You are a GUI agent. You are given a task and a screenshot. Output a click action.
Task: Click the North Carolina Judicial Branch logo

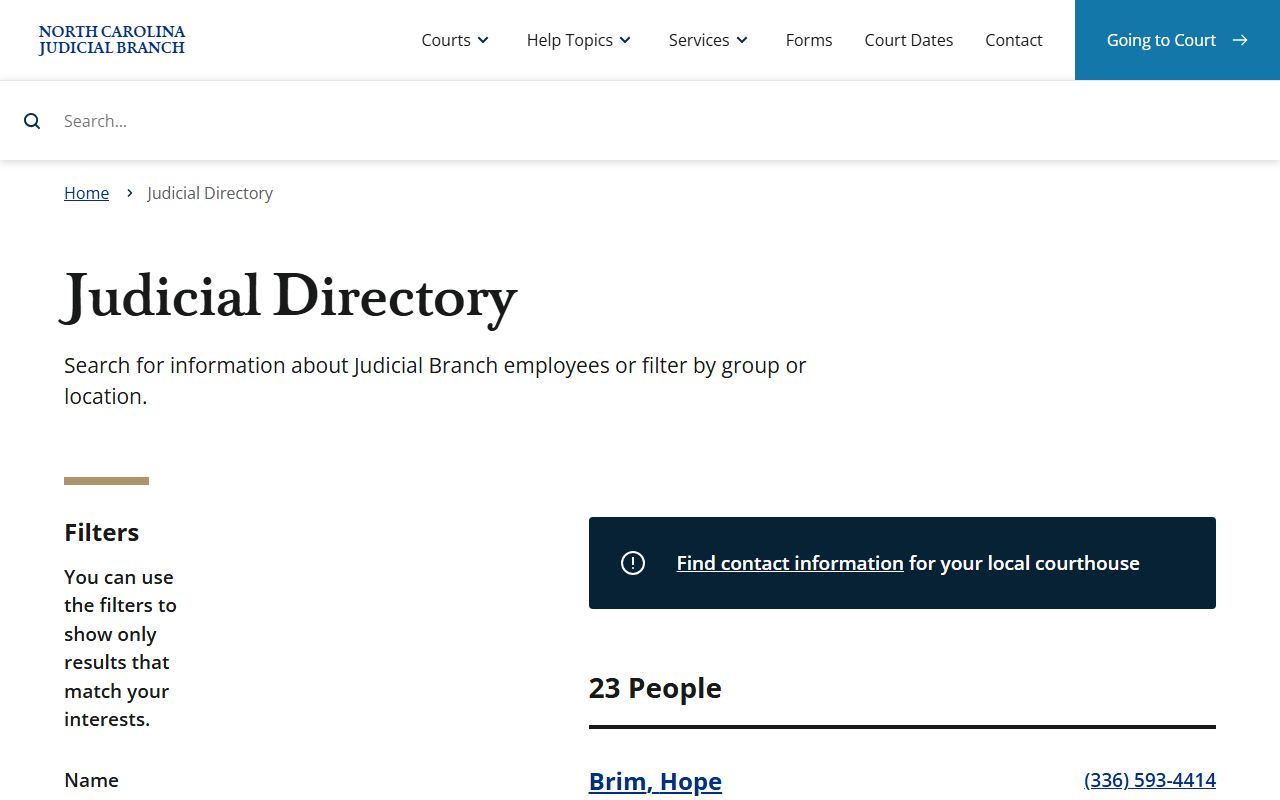[112, 40]
